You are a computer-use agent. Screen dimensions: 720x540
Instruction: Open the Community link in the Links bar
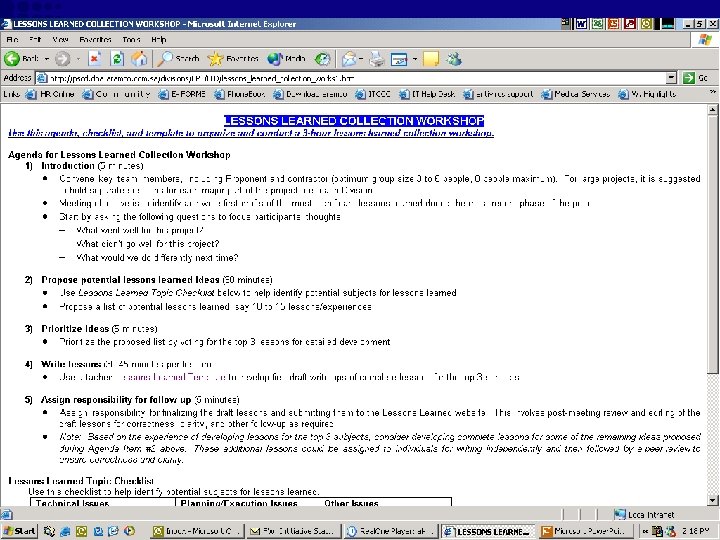(x=116, y=94)
